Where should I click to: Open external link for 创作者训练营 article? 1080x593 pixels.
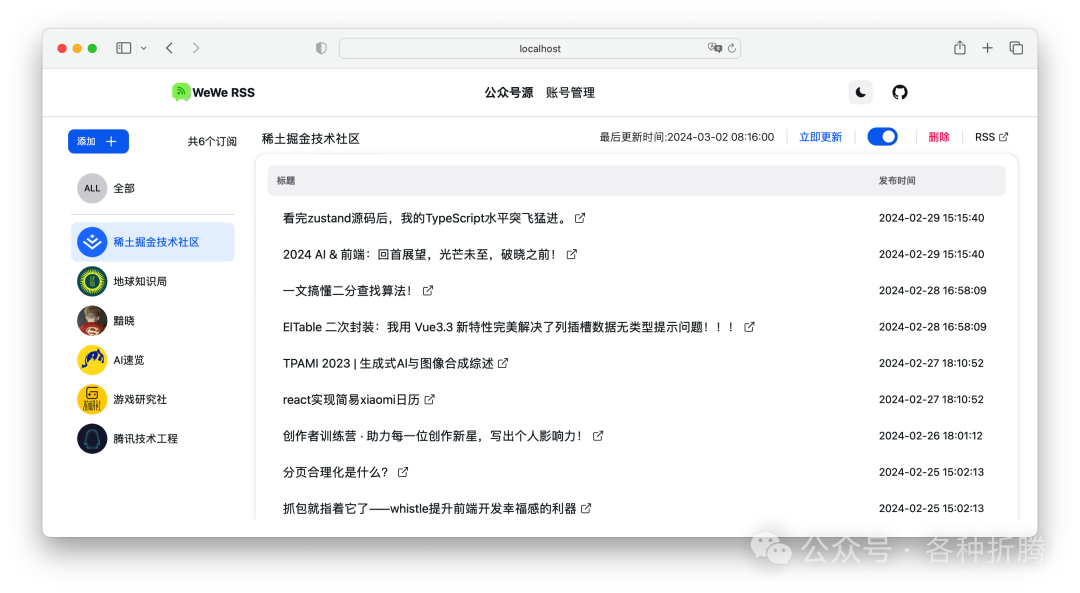pos(598,436)
